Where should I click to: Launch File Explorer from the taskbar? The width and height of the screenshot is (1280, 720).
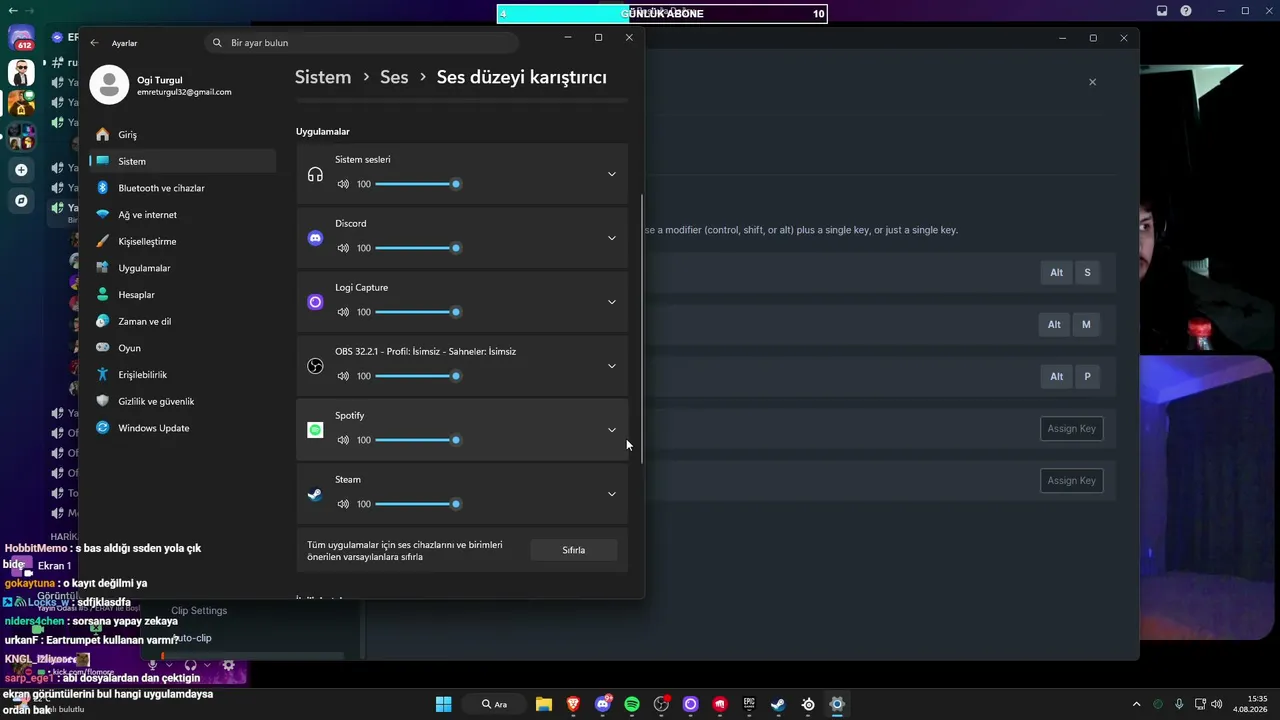pos(543,704)
